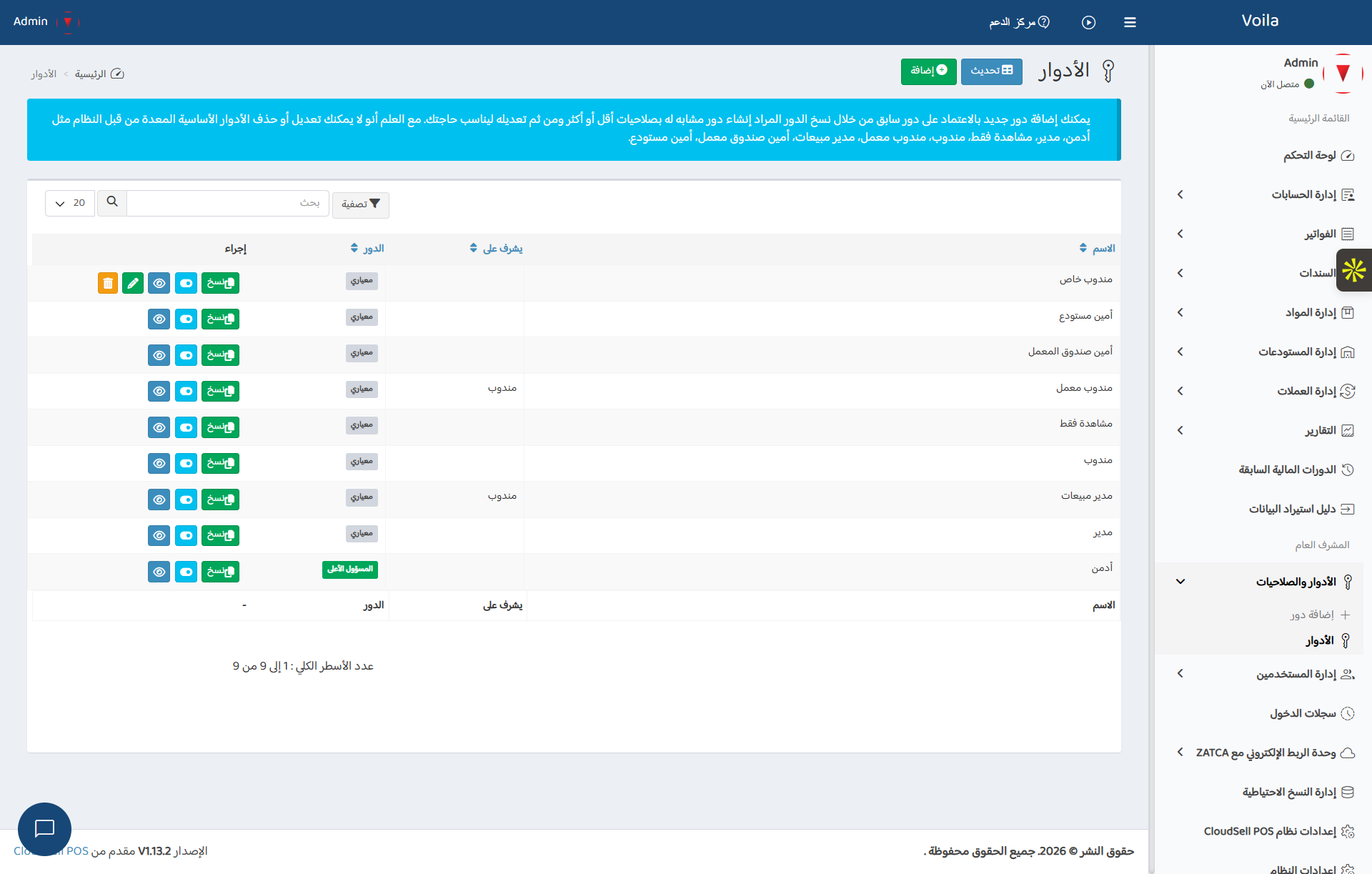Viewport: 1372px width, 874px height.
Task: Click the orange delete icon for مندوب خاص
Action: pyautogui.click(x=108, y=283)
